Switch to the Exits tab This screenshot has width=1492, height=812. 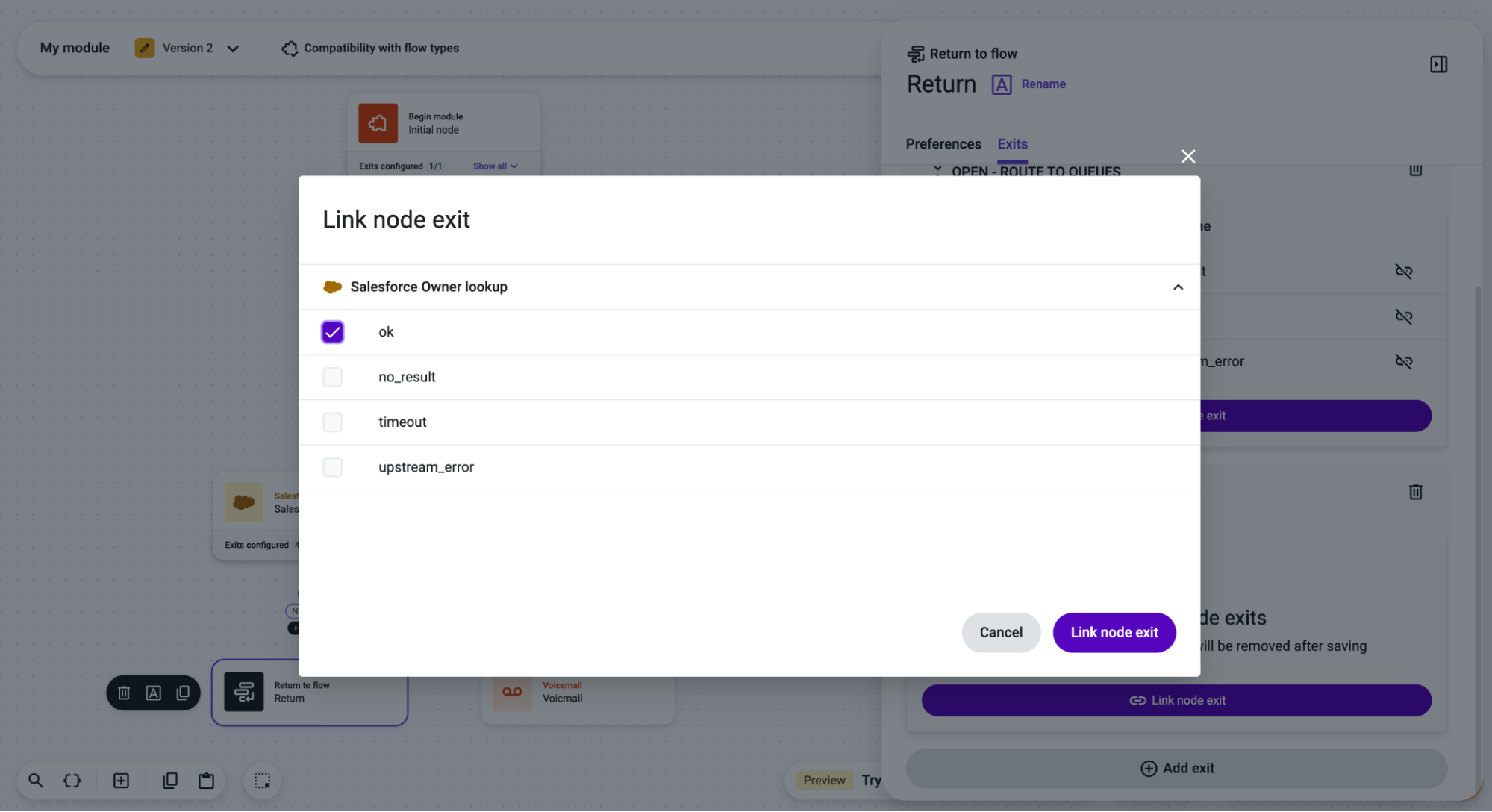coord(1012,144)
